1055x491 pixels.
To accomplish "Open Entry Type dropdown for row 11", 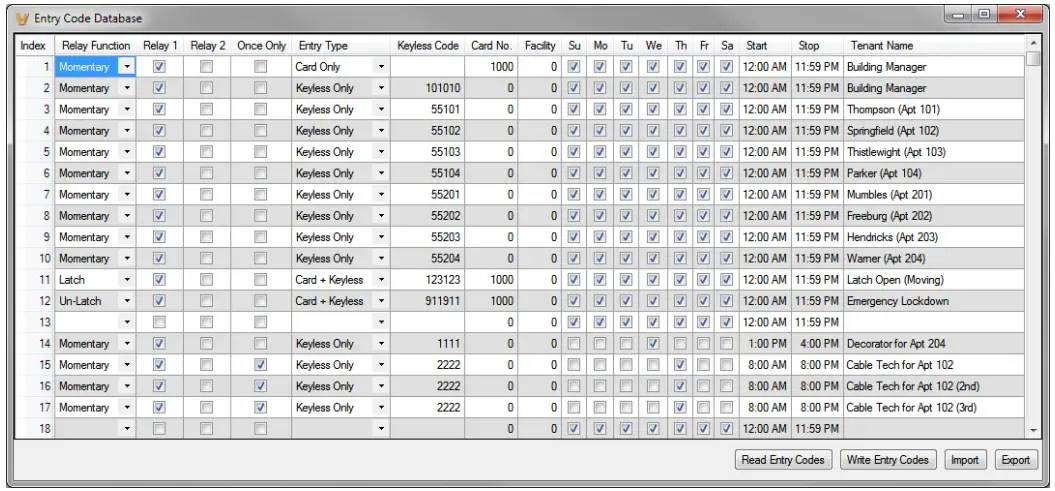I will (x=381, y=280).
